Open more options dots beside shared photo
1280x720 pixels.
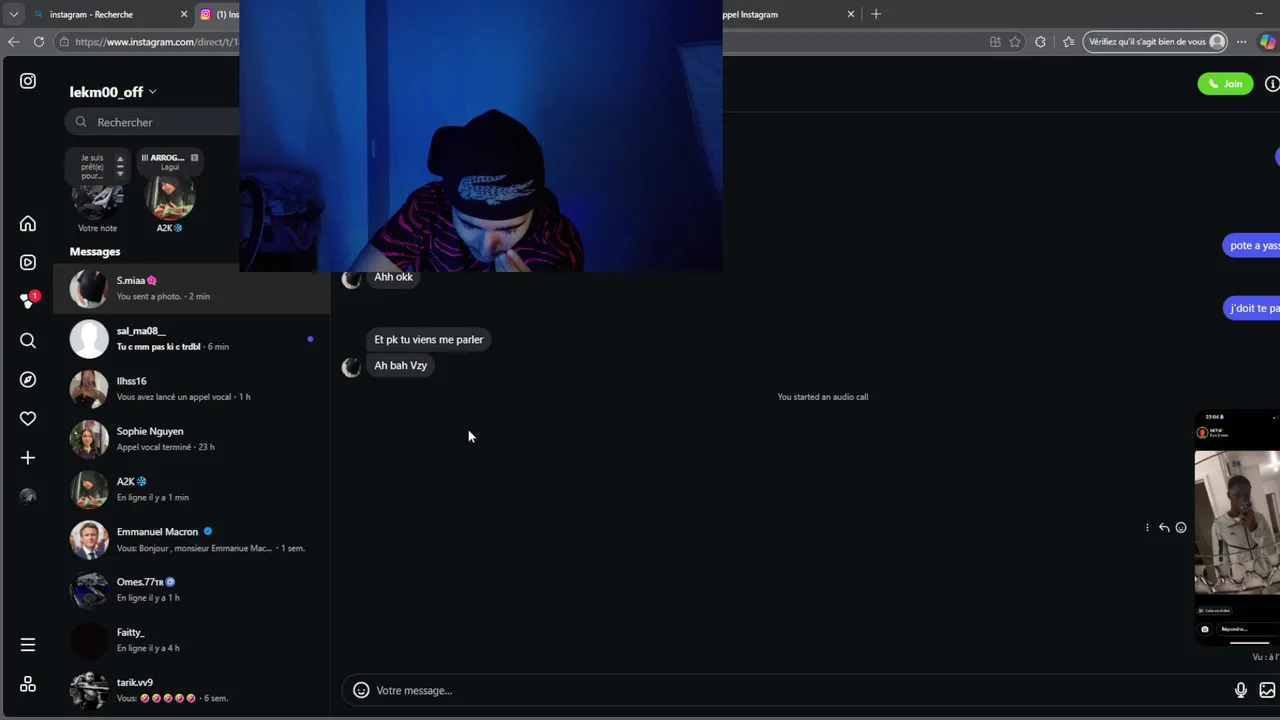[x=1147, y=527]
